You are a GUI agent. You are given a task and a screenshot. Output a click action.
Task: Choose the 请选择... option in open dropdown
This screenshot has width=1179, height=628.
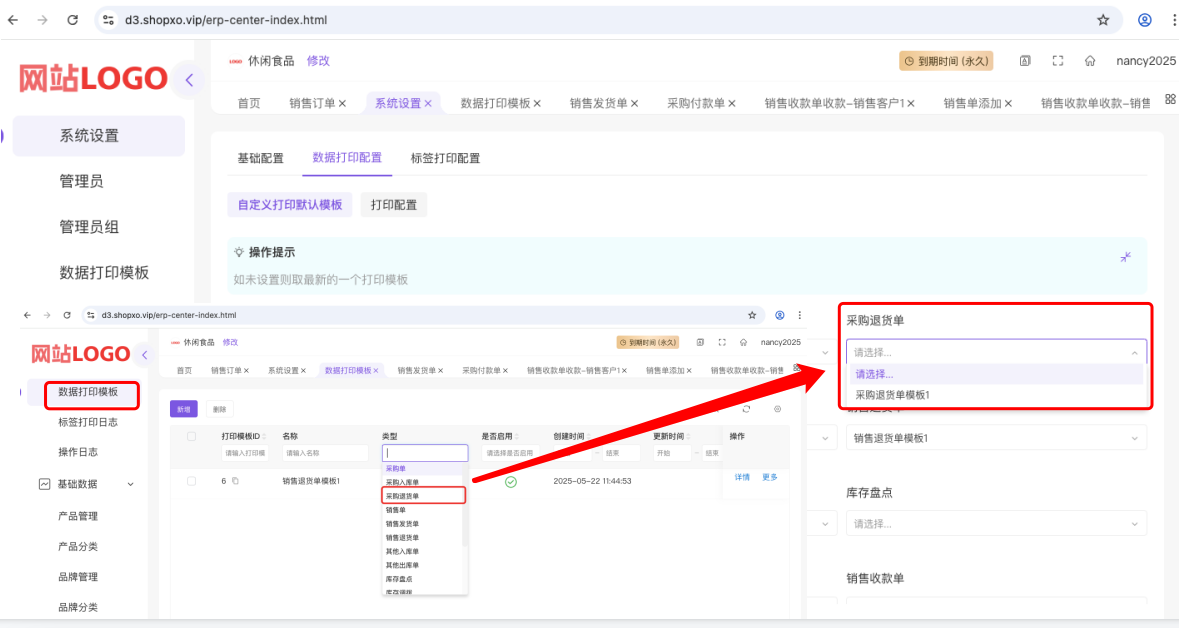point(996,374)
